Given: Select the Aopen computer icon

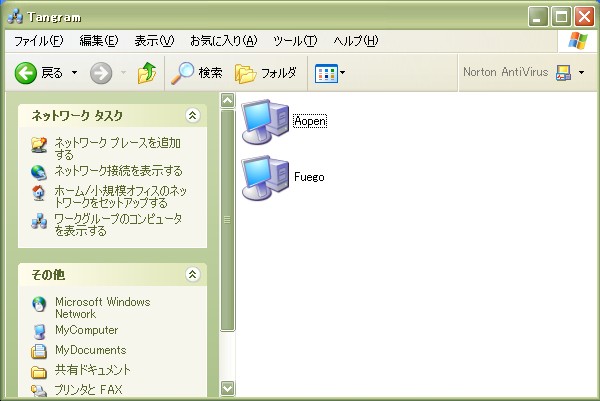Looking at the screenshot, I should [265, 122].
